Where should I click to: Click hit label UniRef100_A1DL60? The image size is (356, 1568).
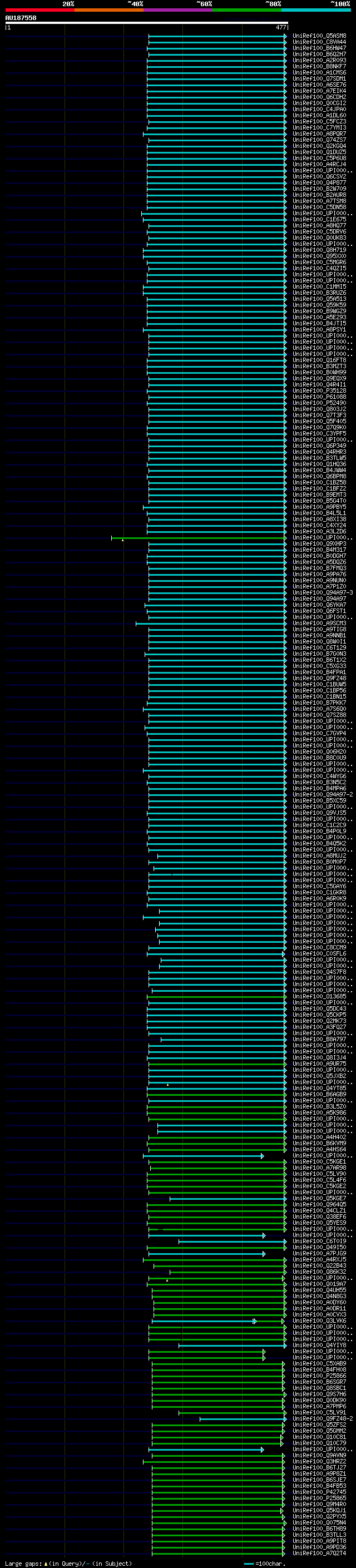point(319,115)
